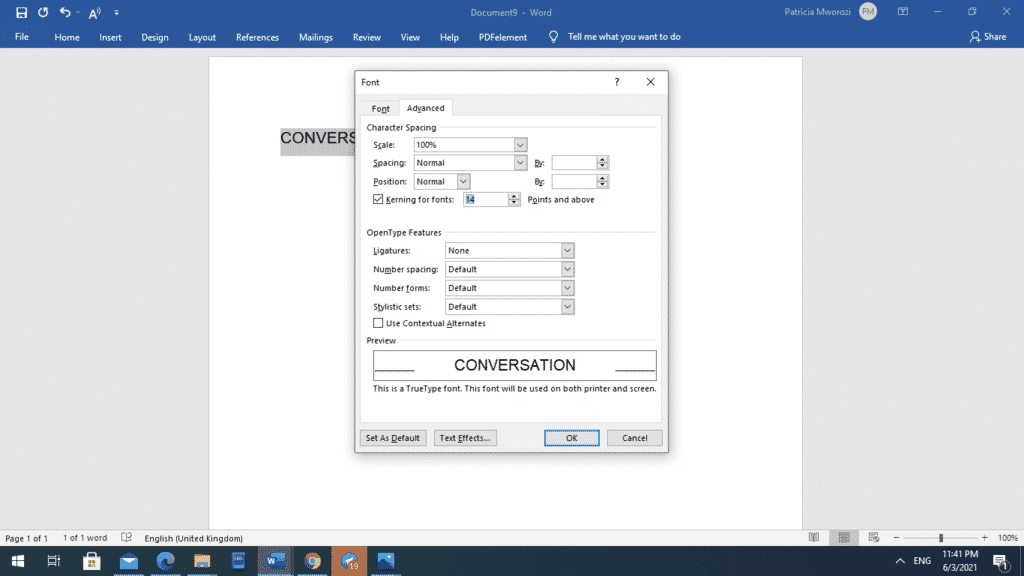Image resolution: width=1024 pixels, height=576 pixels.
Task: Switch to Web Layout view
Action: (x=872, y=537)
